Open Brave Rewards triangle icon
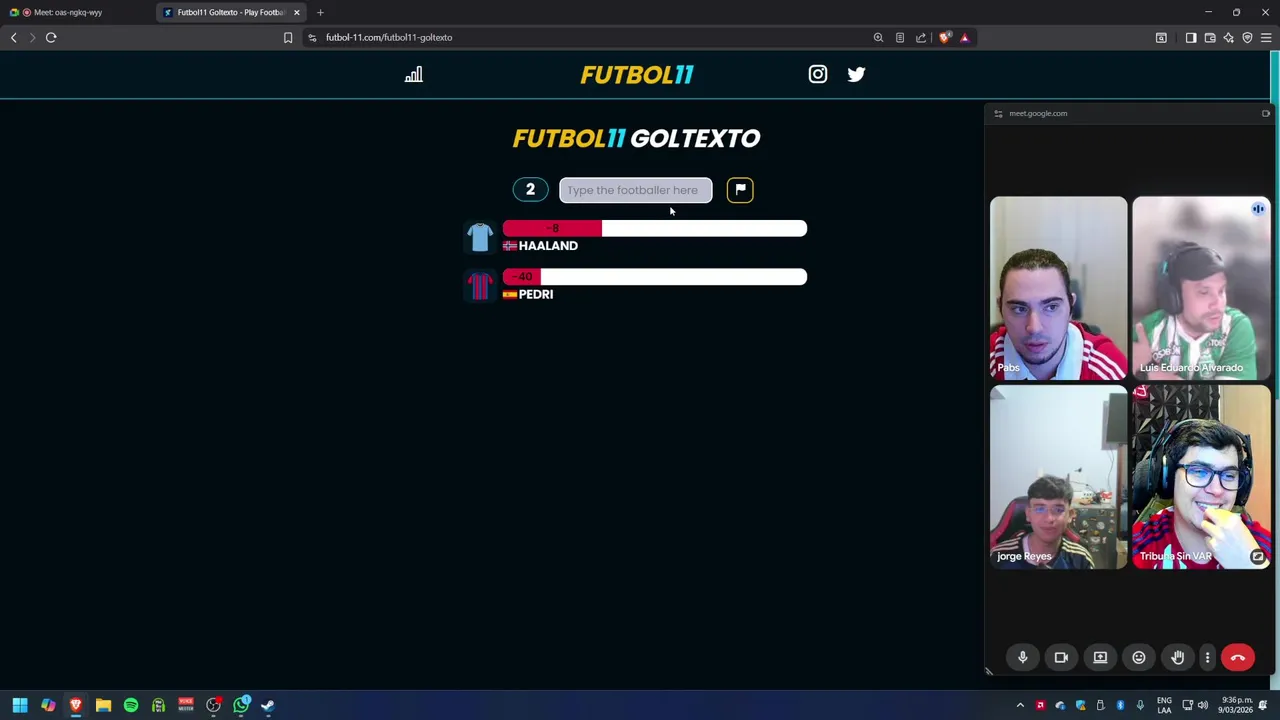 point(965,38)
